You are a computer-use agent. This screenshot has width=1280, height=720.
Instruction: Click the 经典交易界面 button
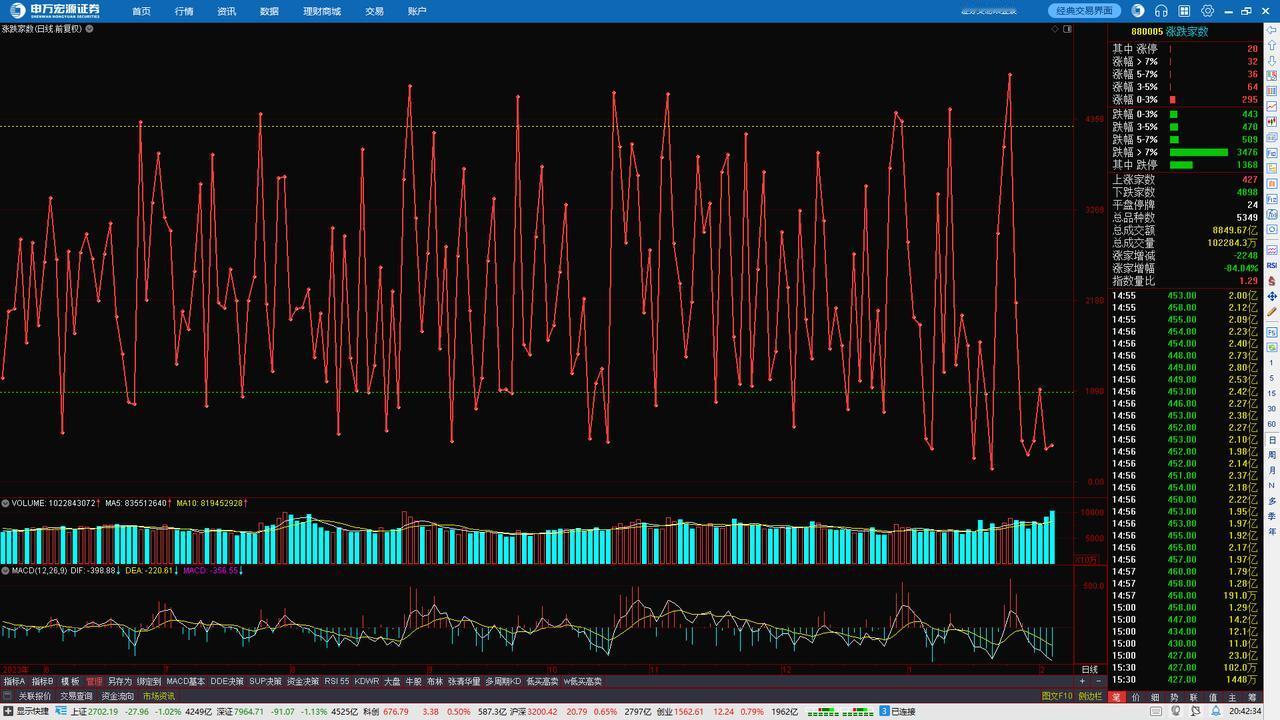click(1085, 11)
